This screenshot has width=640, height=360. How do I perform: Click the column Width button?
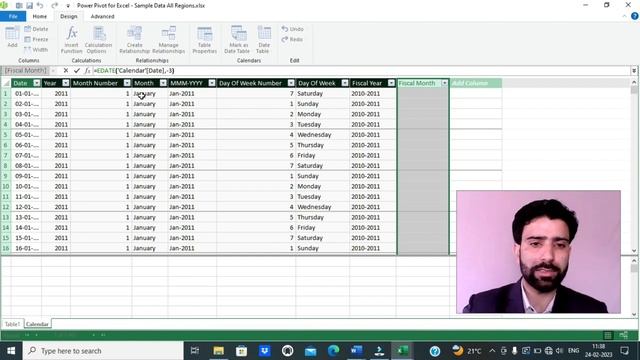pyautogui.click(x=36, y=49)
